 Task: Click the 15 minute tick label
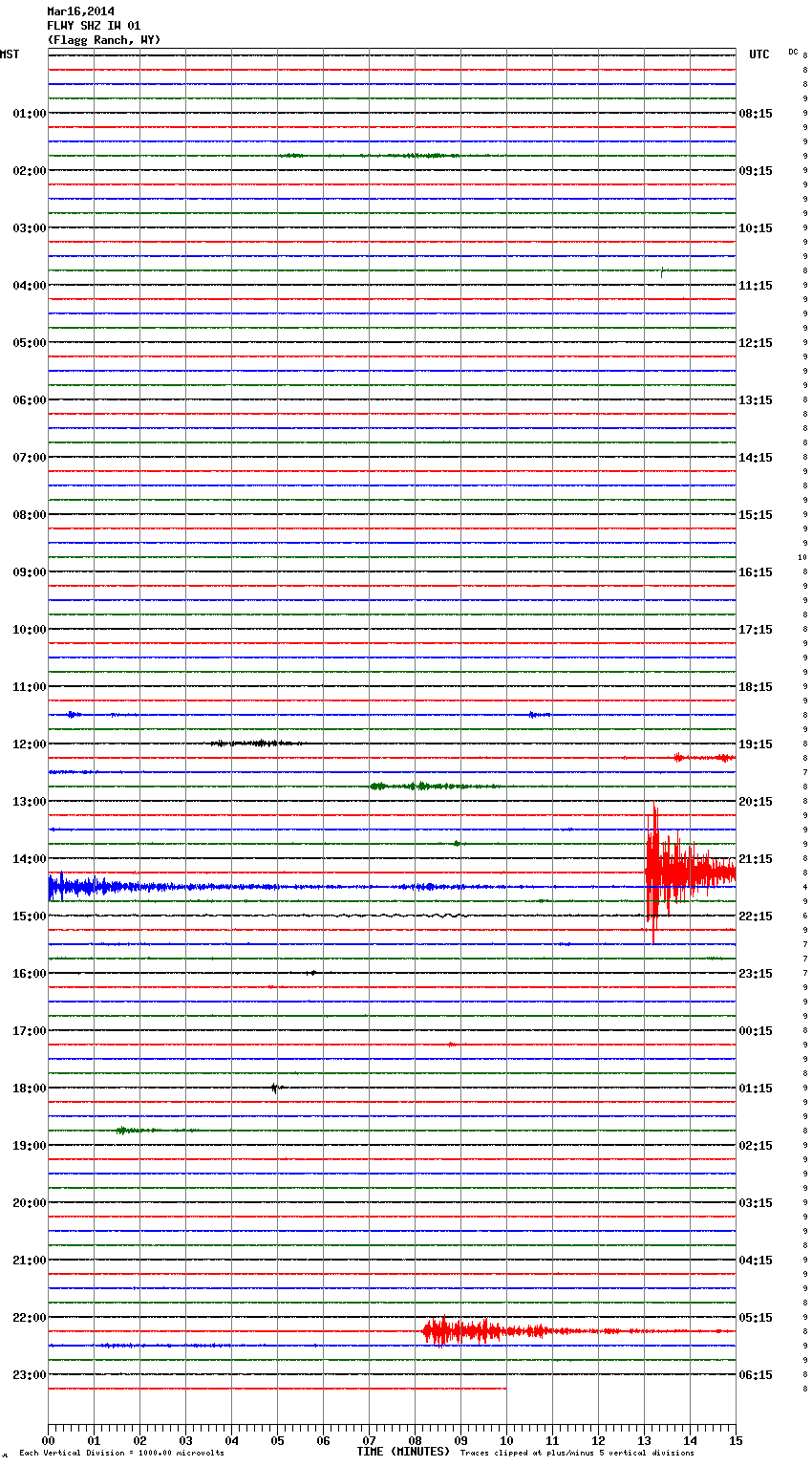point(736,1440)
